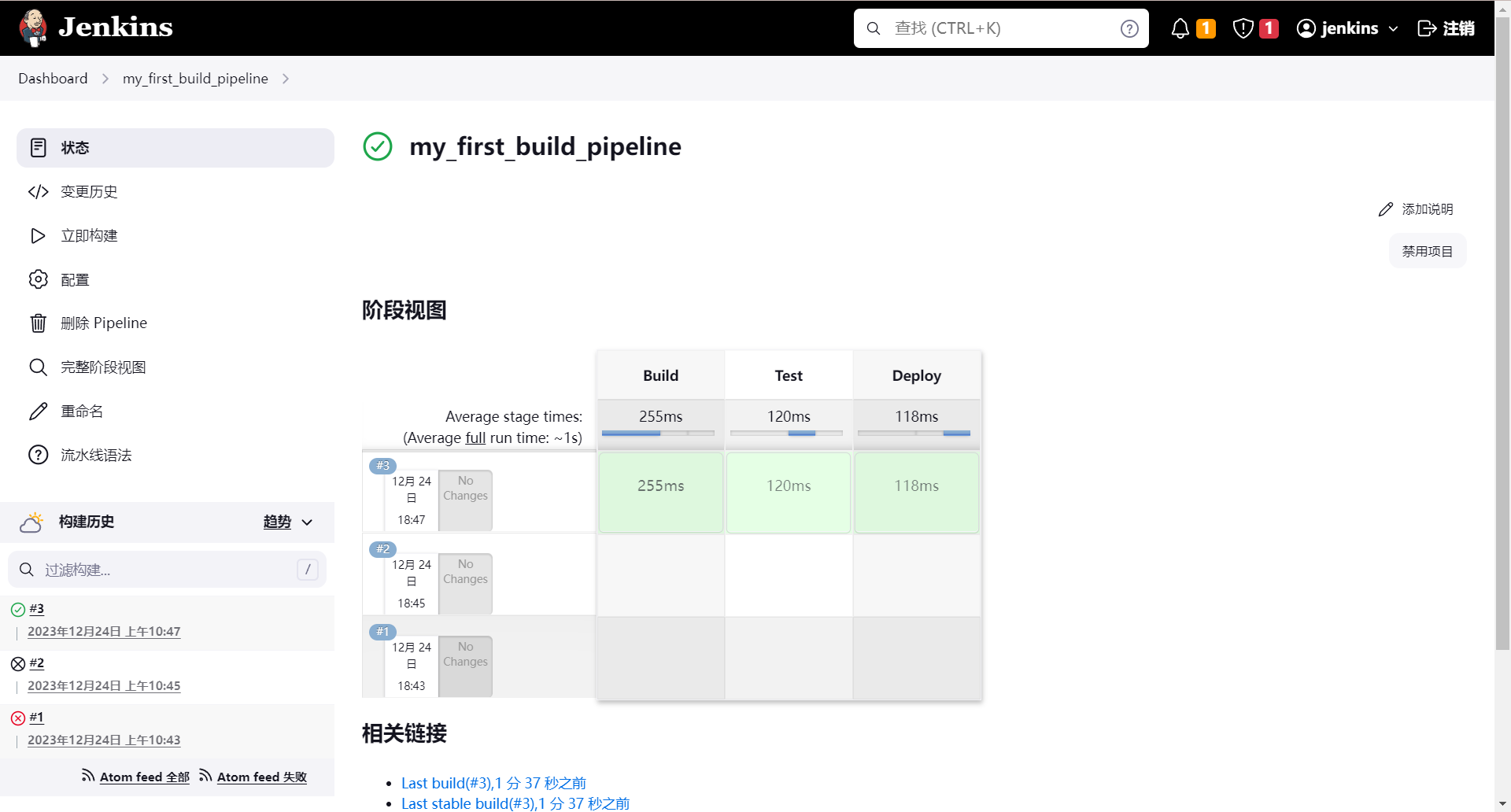Open security warnings shield icon

coord(1243,28)
